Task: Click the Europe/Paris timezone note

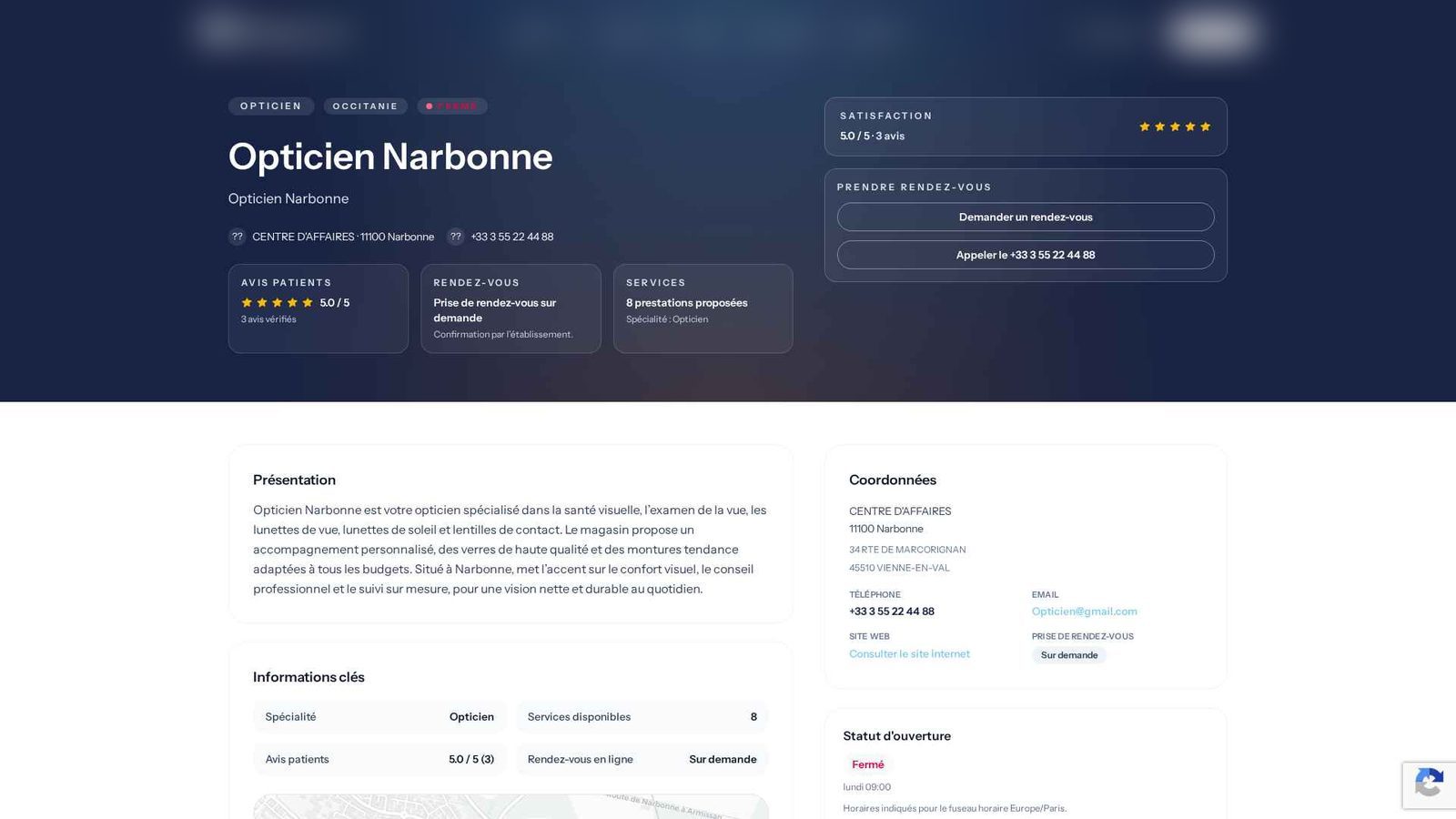Action: 955,808
